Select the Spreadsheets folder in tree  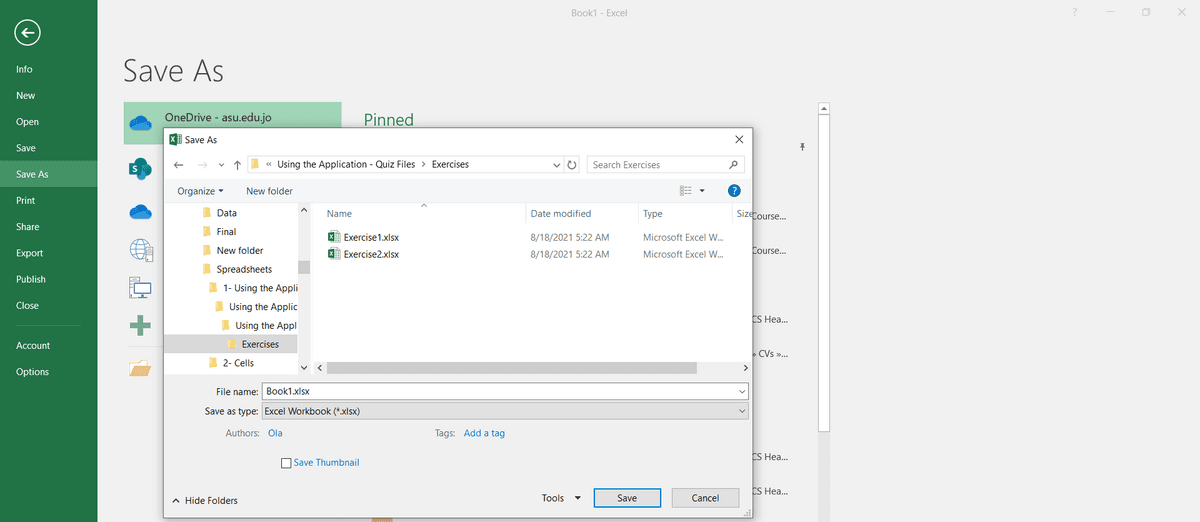click(x=243, y=269)
